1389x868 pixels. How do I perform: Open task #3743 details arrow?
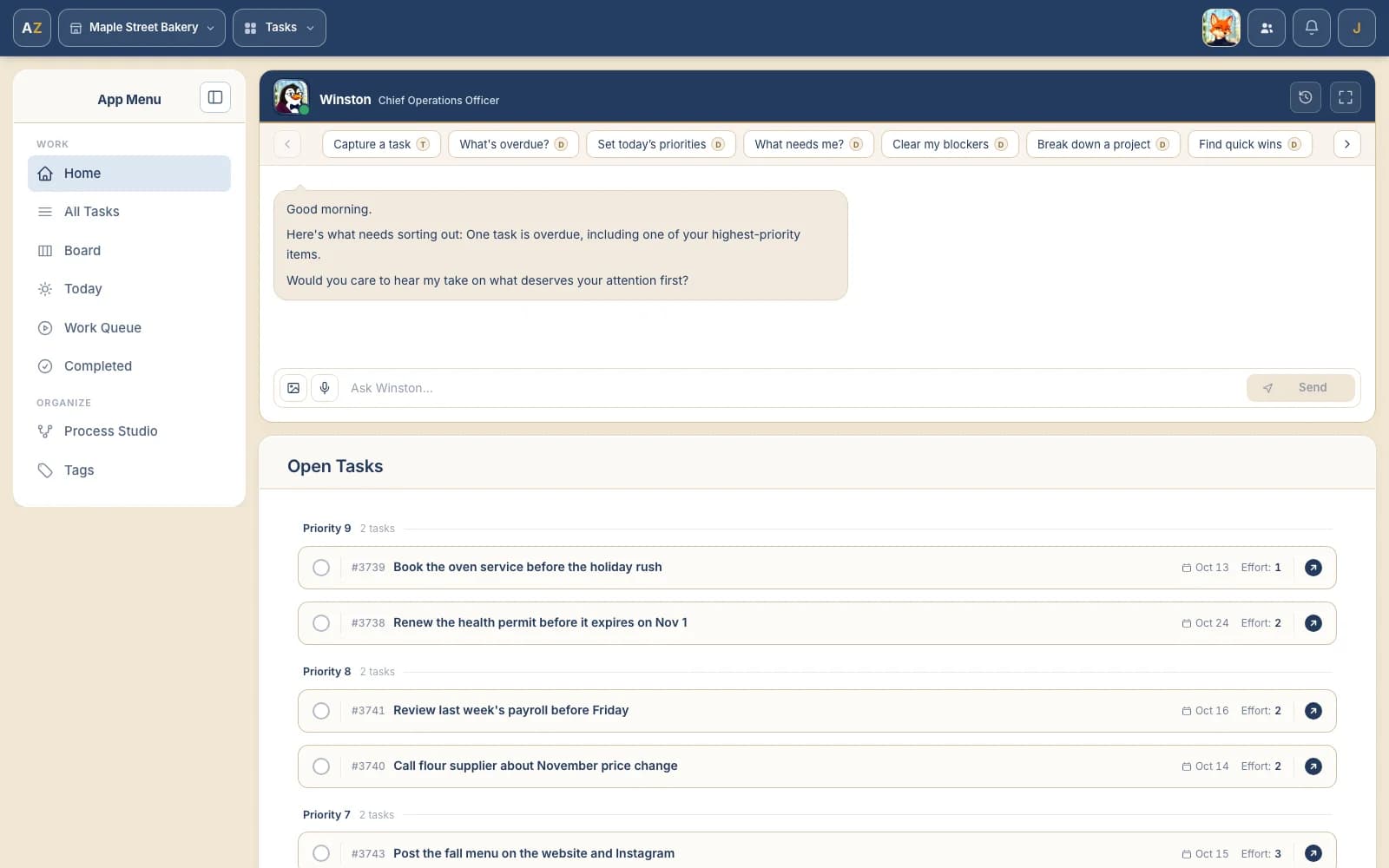1313,853
